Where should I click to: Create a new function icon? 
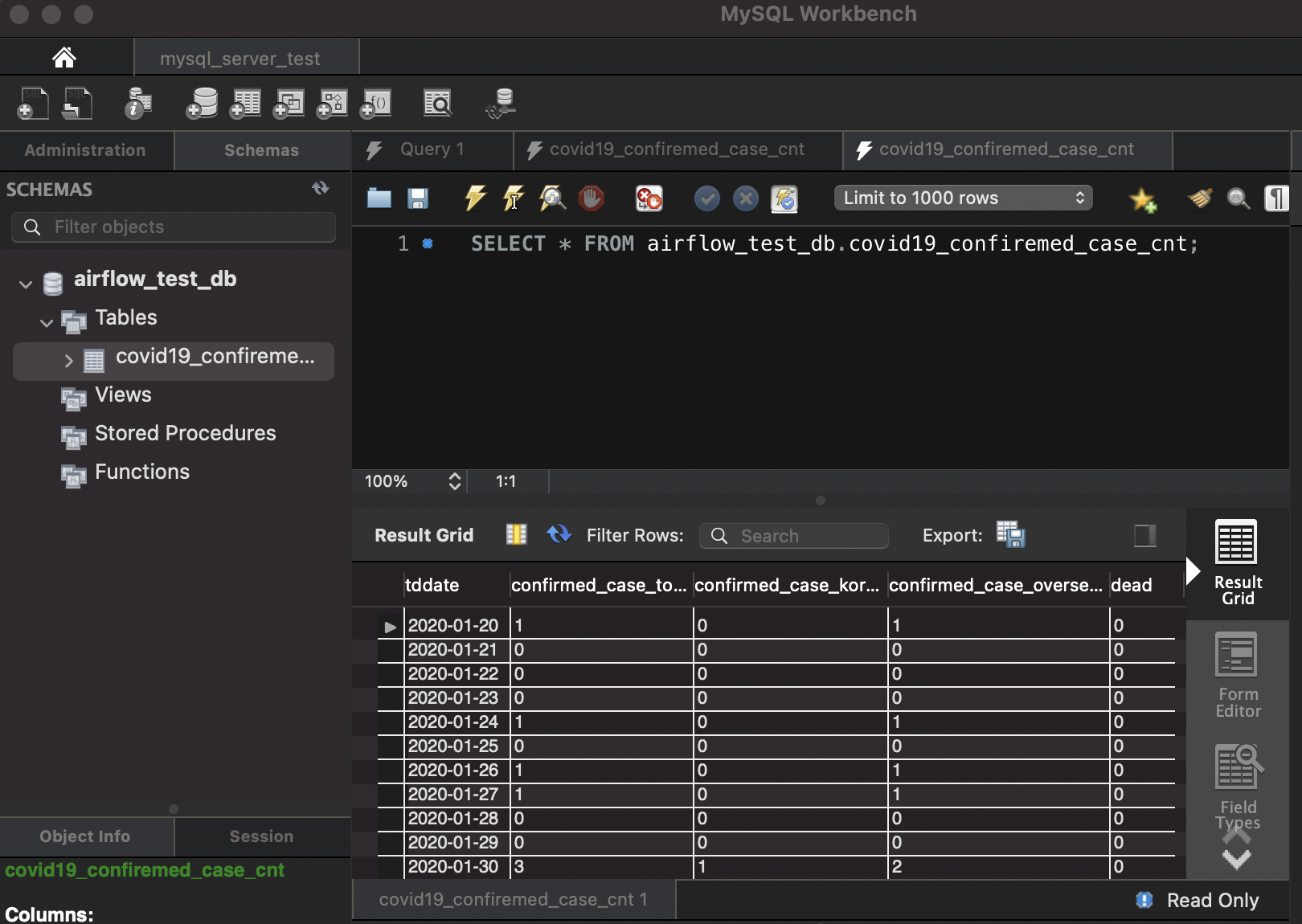[x=375, y=104]
